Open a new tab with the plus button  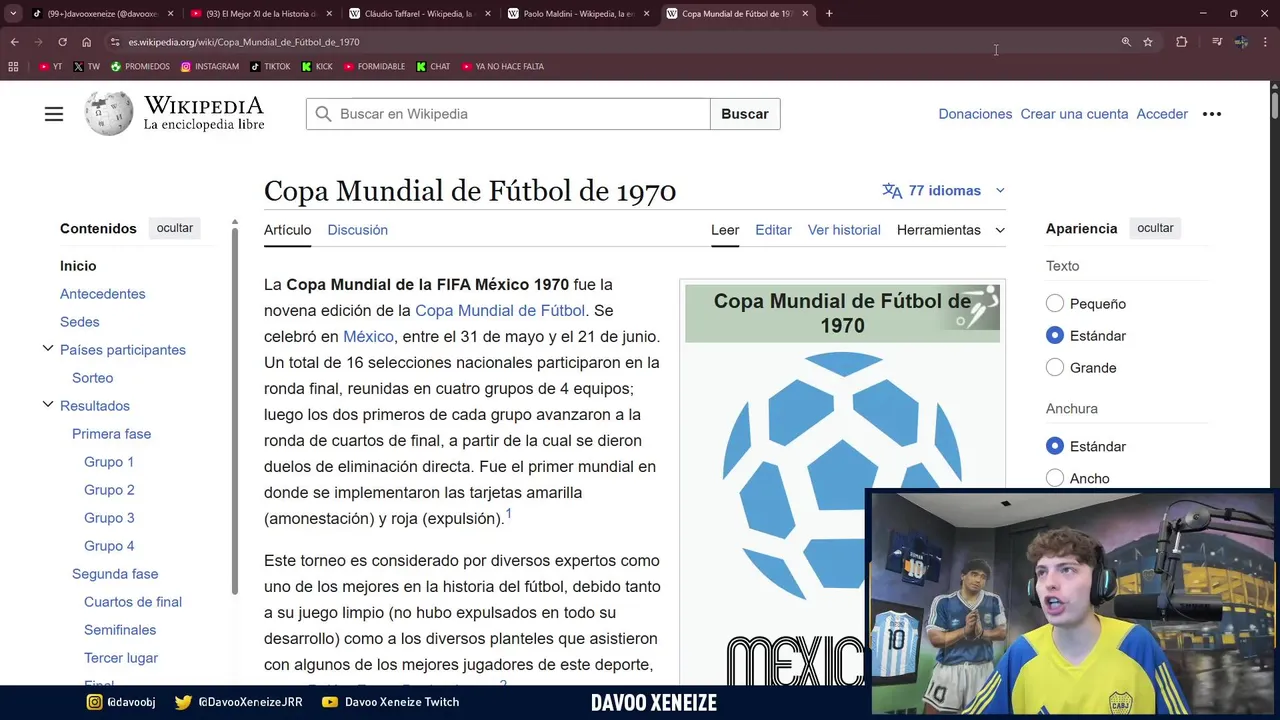click(x=829, y=14)
